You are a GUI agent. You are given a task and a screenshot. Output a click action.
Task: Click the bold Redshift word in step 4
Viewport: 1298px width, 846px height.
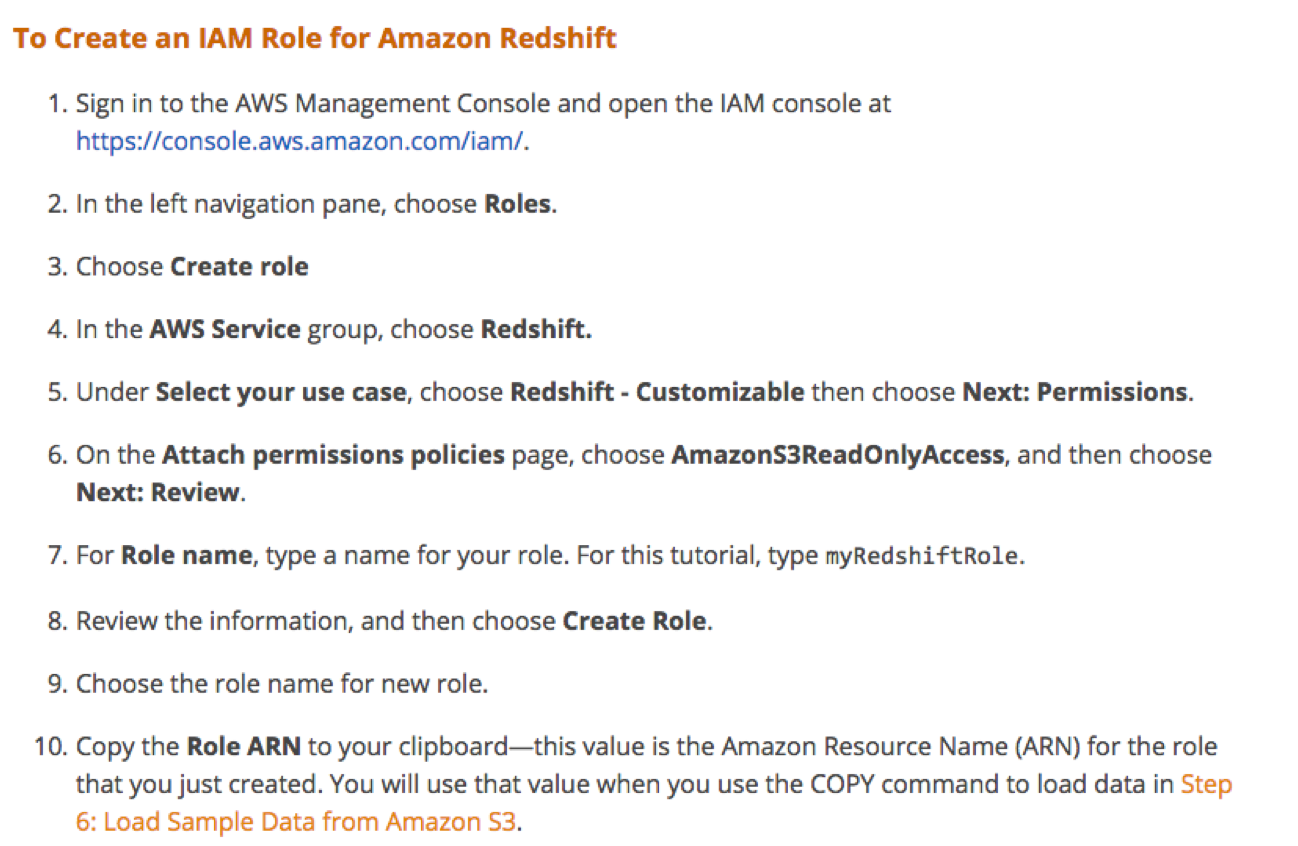[536, 330]
